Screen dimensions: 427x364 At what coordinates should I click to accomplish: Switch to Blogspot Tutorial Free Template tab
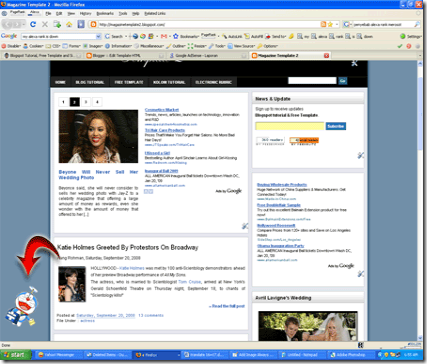[x=42, y=56]
